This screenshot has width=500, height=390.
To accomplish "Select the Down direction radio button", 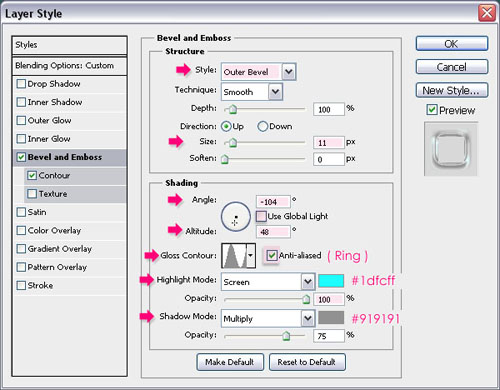I will [263, 126].
